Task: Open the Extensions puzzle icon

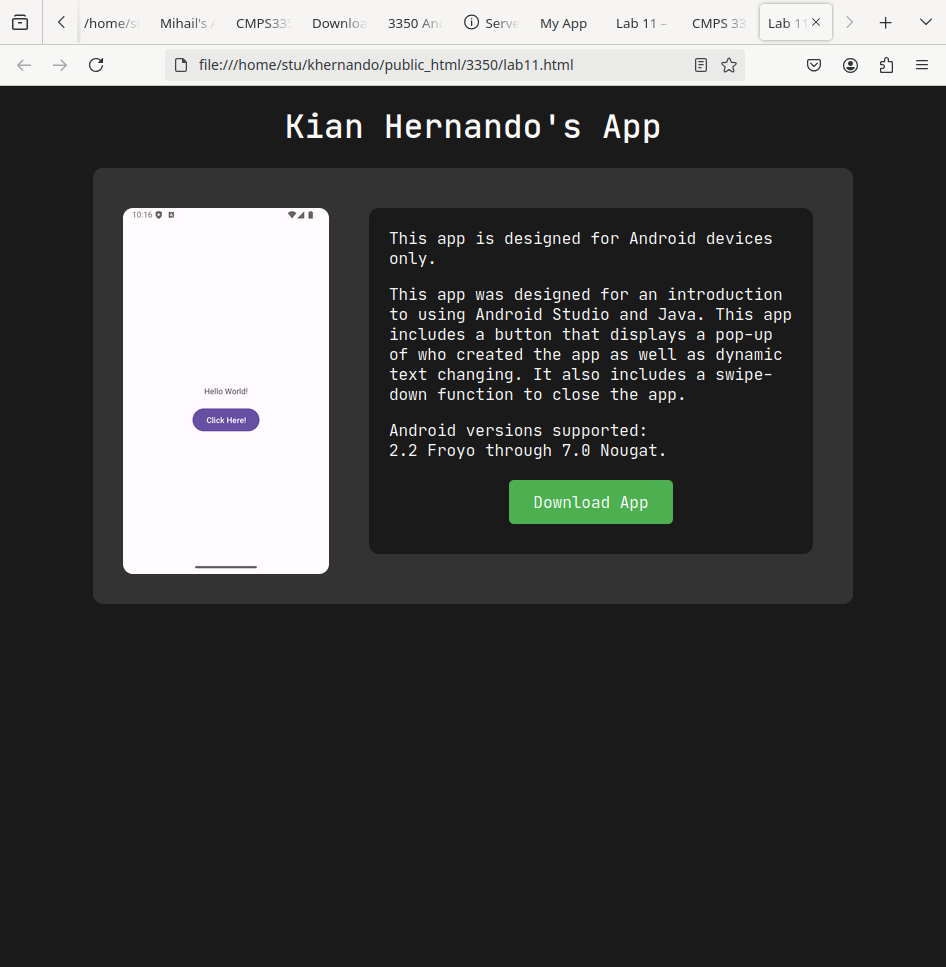Action: tap(886, 65)
